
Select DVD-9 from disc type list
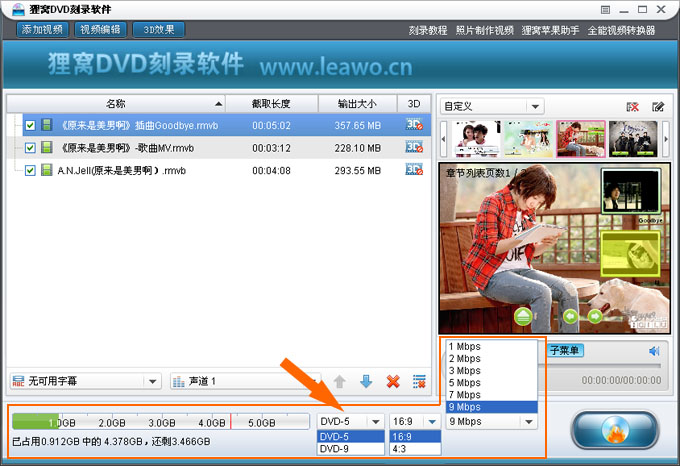pyautogui.click(x=351, y=449)
